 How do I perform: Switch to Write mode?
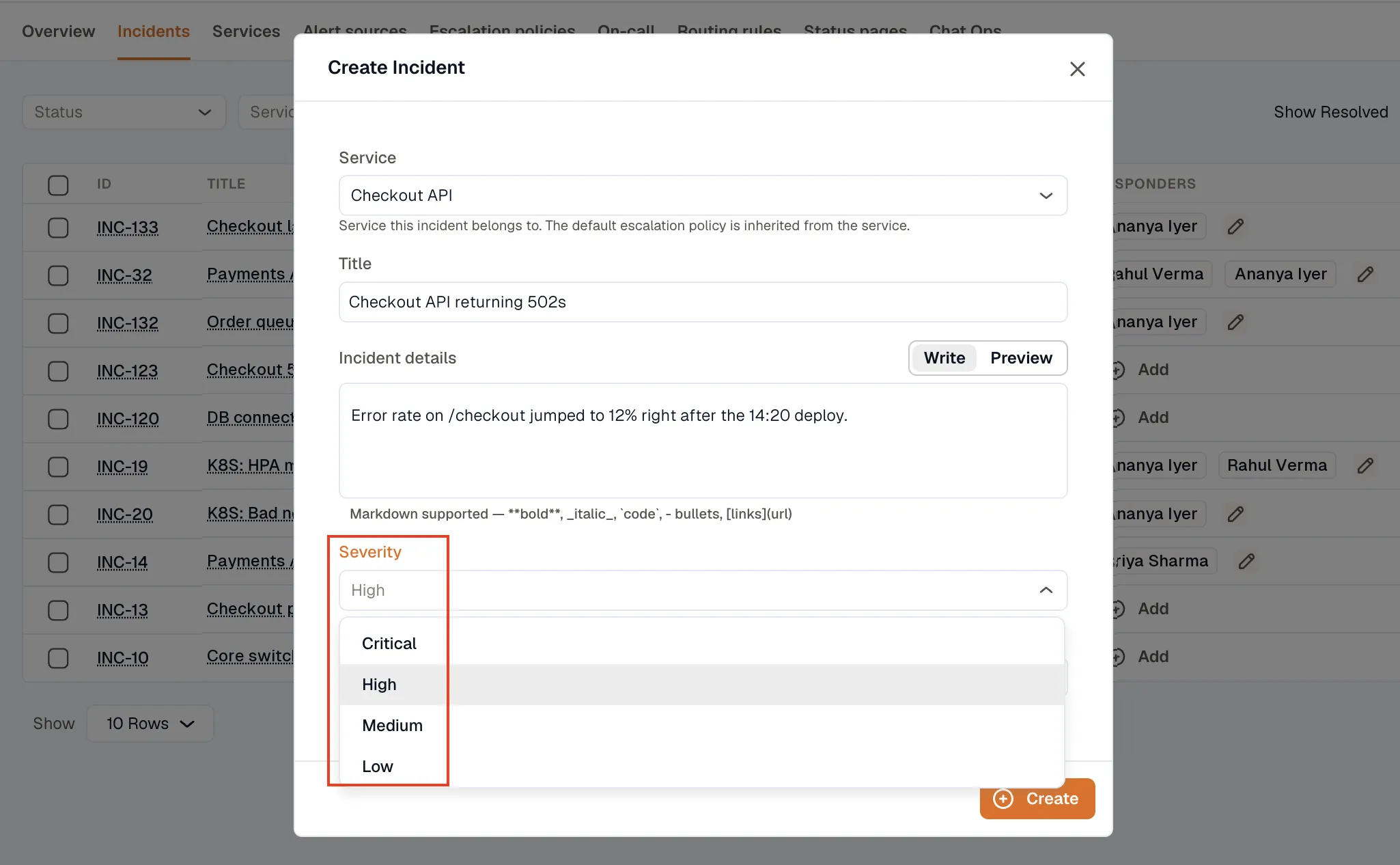[944, 358]
